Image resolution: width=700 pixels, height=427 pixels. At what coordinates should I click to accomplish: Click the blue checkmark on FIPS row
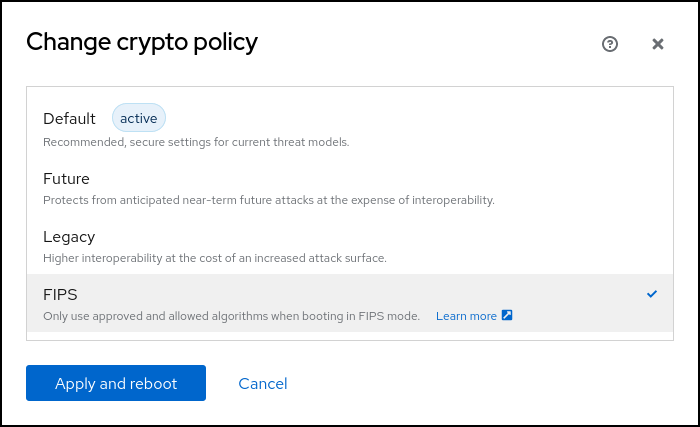pyautogui.click(x=652, y=294)
